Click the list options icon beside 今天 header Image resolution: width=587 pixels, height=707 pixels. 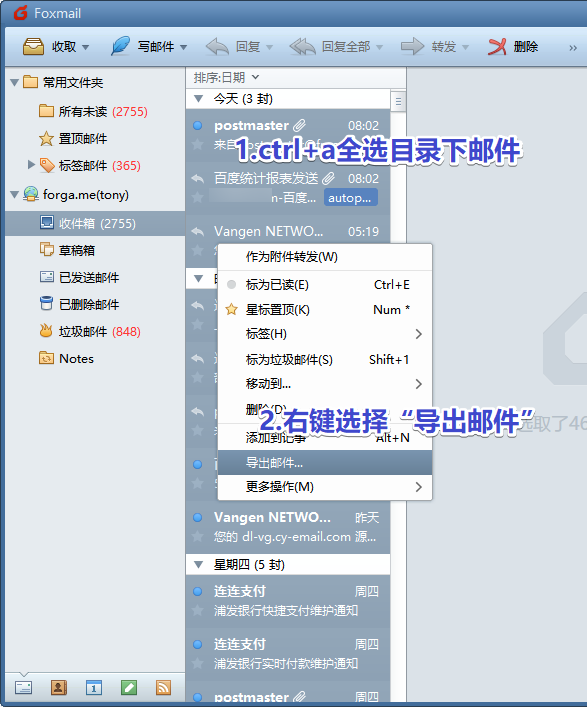coord(398,101)
